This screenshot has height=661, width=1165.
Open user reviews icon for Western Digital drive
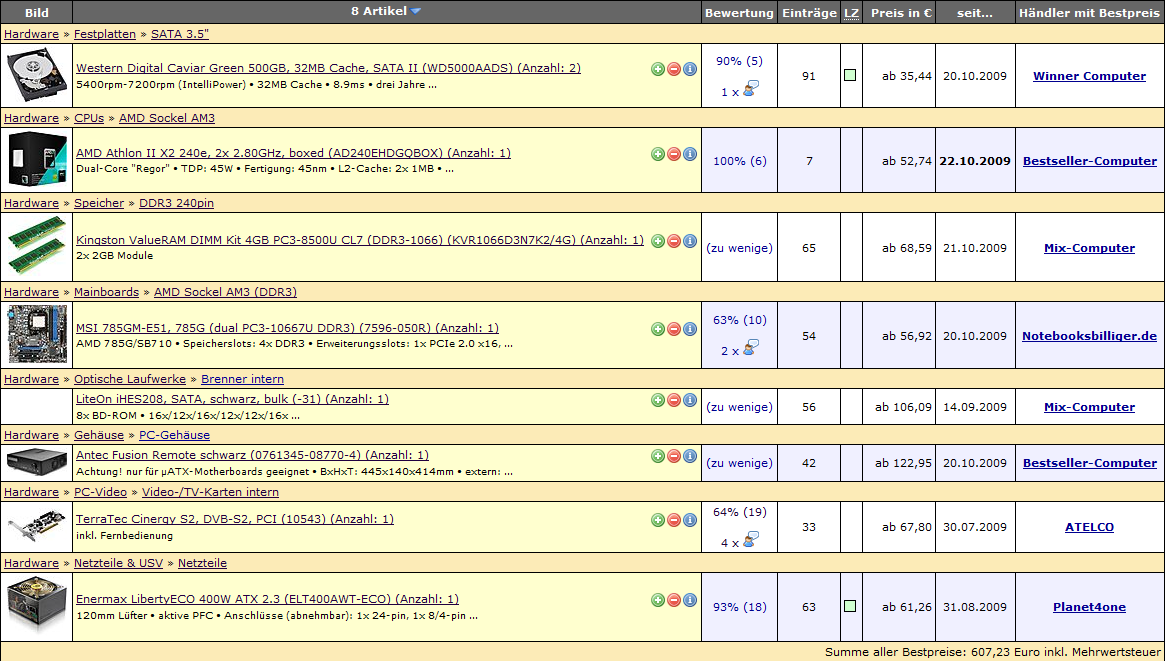[750, 88]
